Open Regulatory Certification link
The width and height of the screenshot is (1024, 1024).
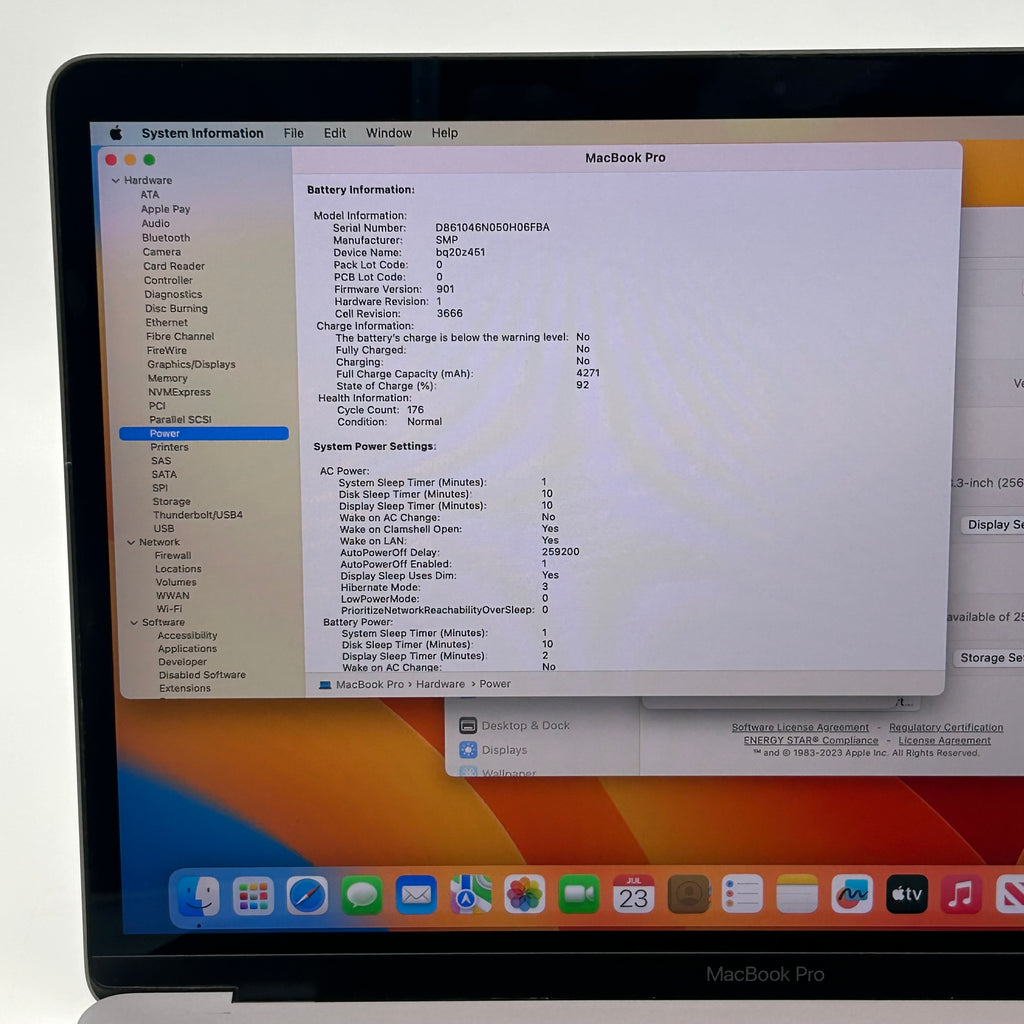point(946,728)
